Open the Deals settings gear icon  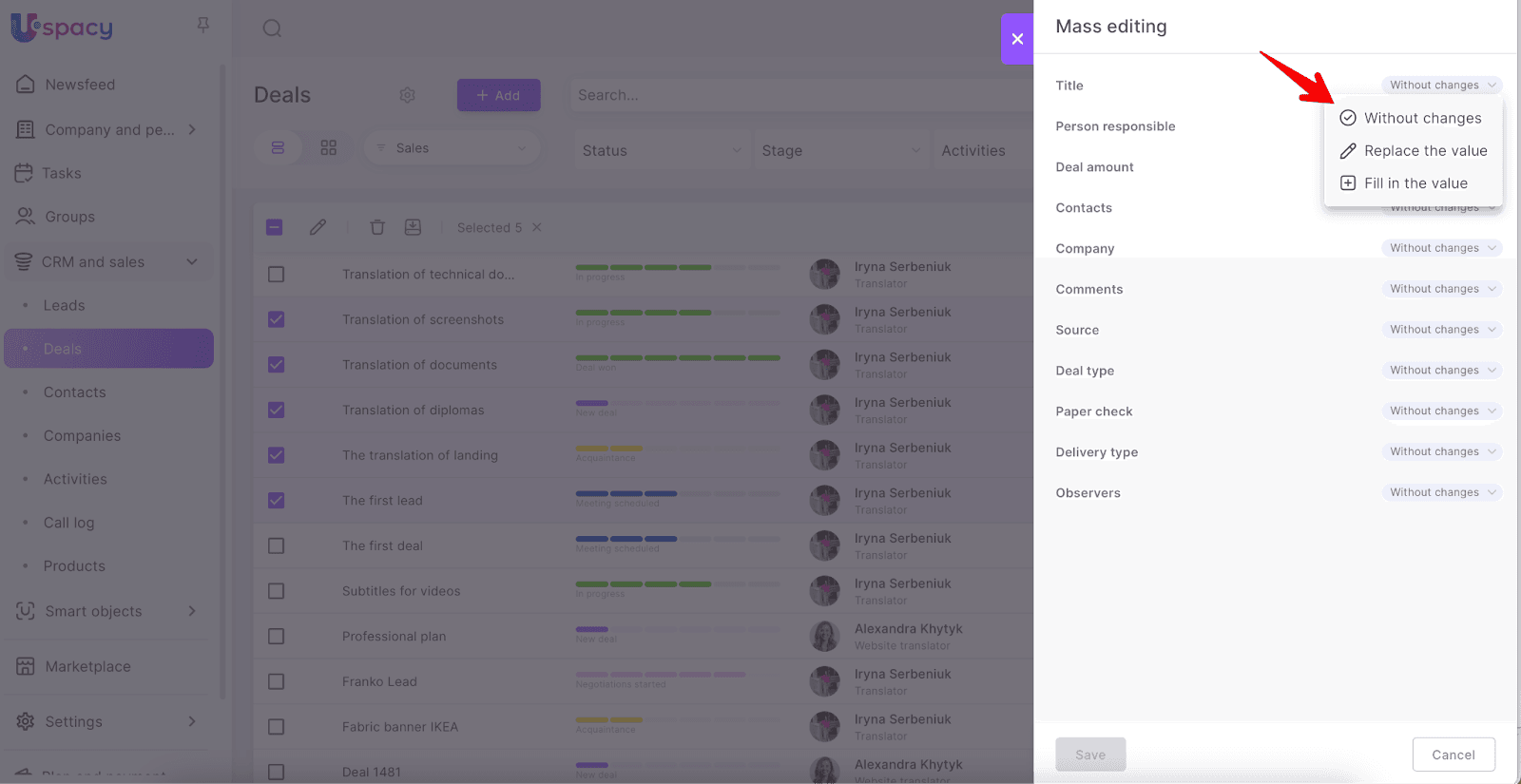pos(408,95)
